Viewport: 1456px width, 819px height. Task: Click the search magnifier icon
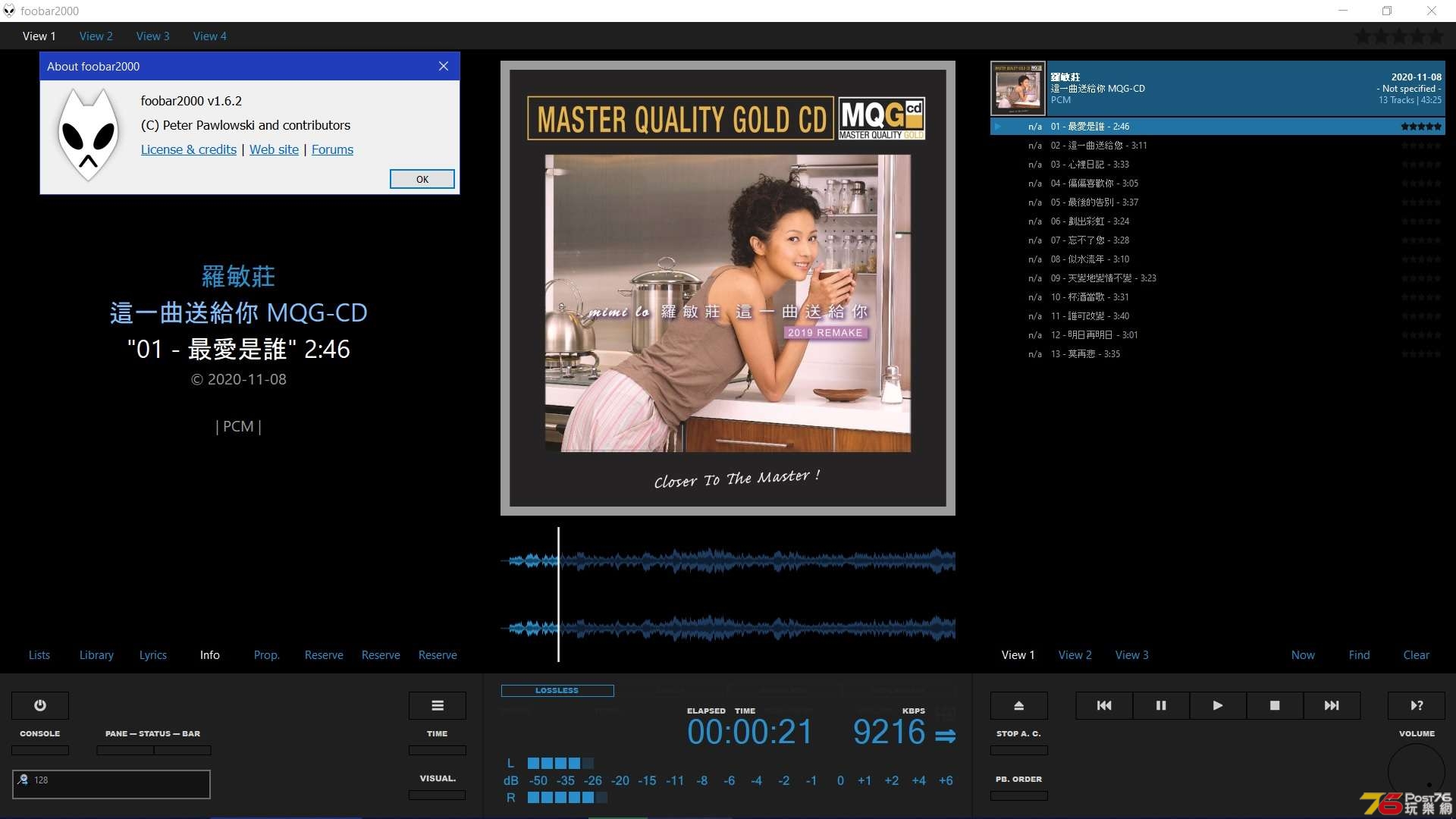pos(23,780)
